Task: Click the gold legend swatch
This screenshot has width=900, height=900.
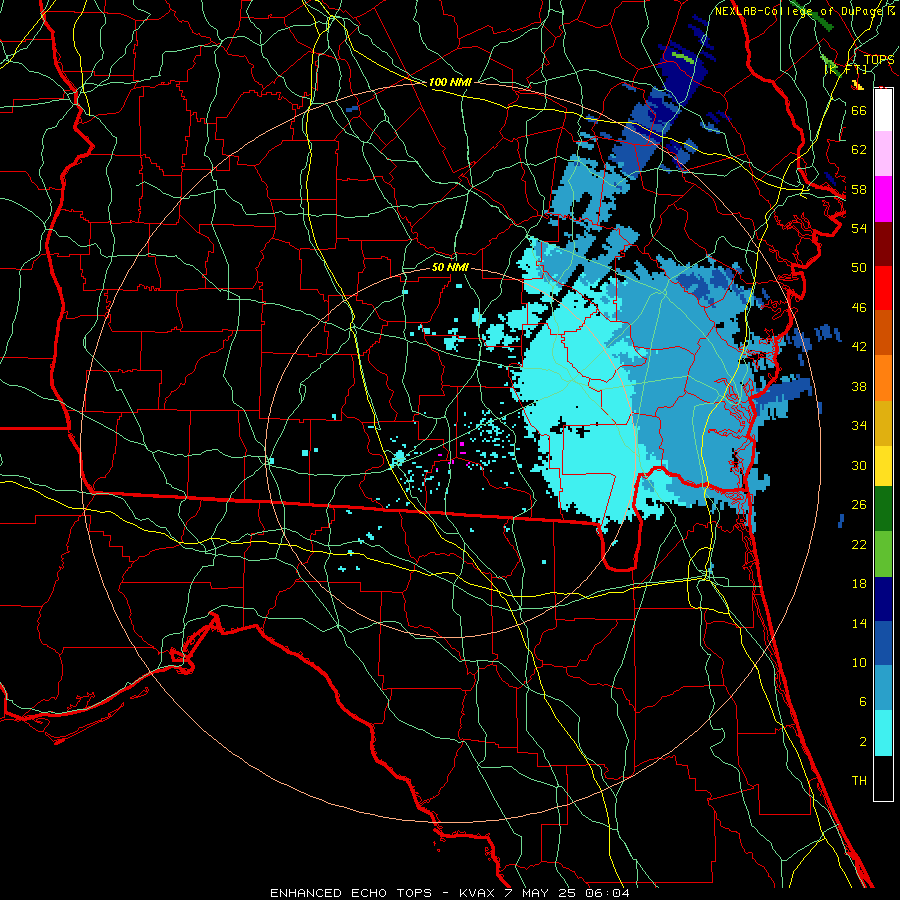Action: tap(883, 423)
